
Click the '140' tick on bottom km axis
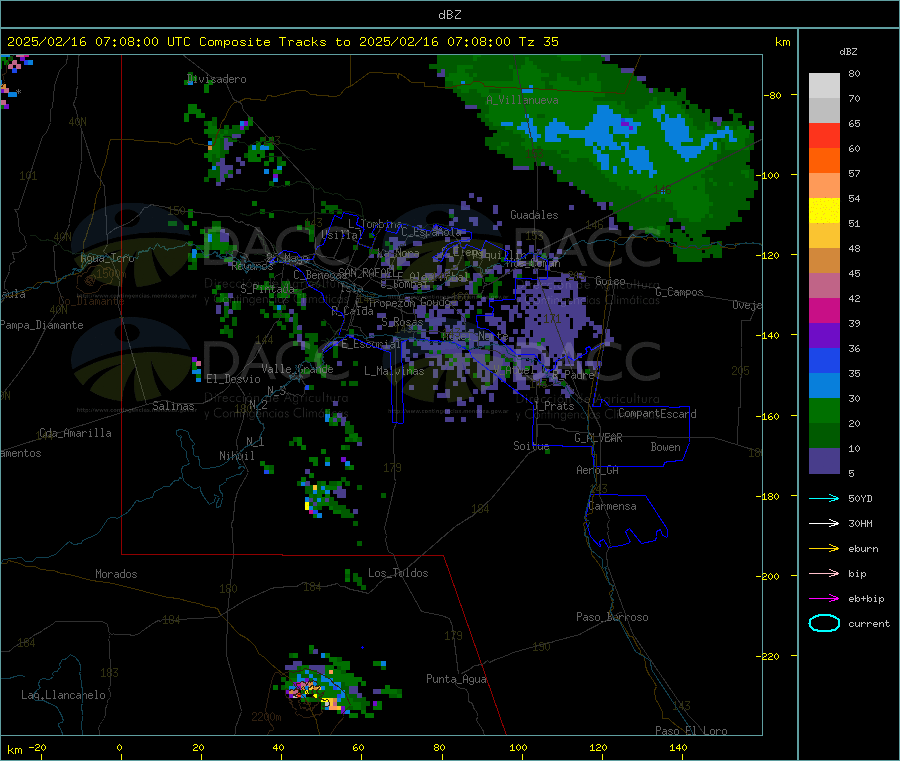678,747
